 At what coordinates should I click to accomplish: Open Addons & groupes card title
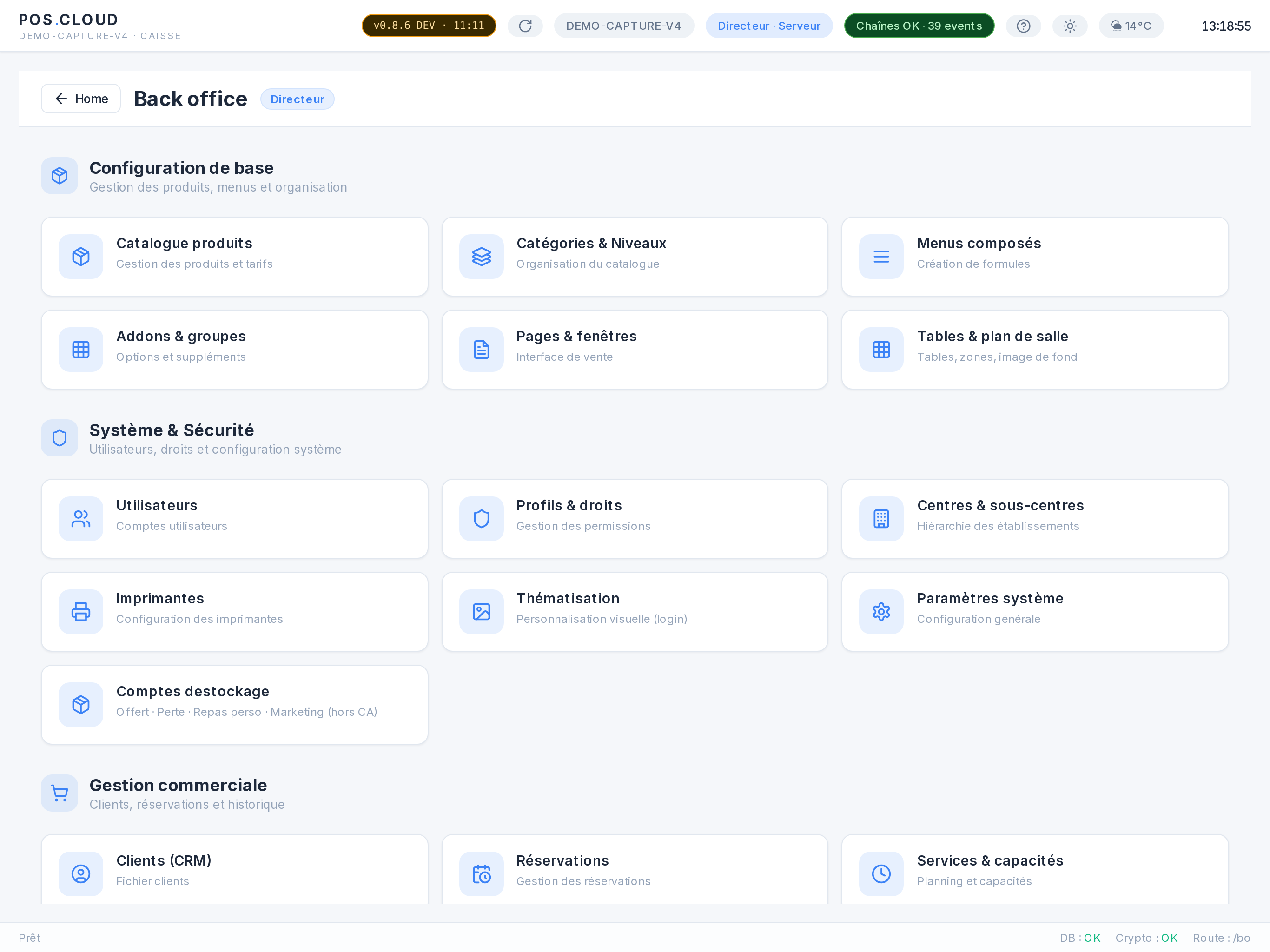181,337
